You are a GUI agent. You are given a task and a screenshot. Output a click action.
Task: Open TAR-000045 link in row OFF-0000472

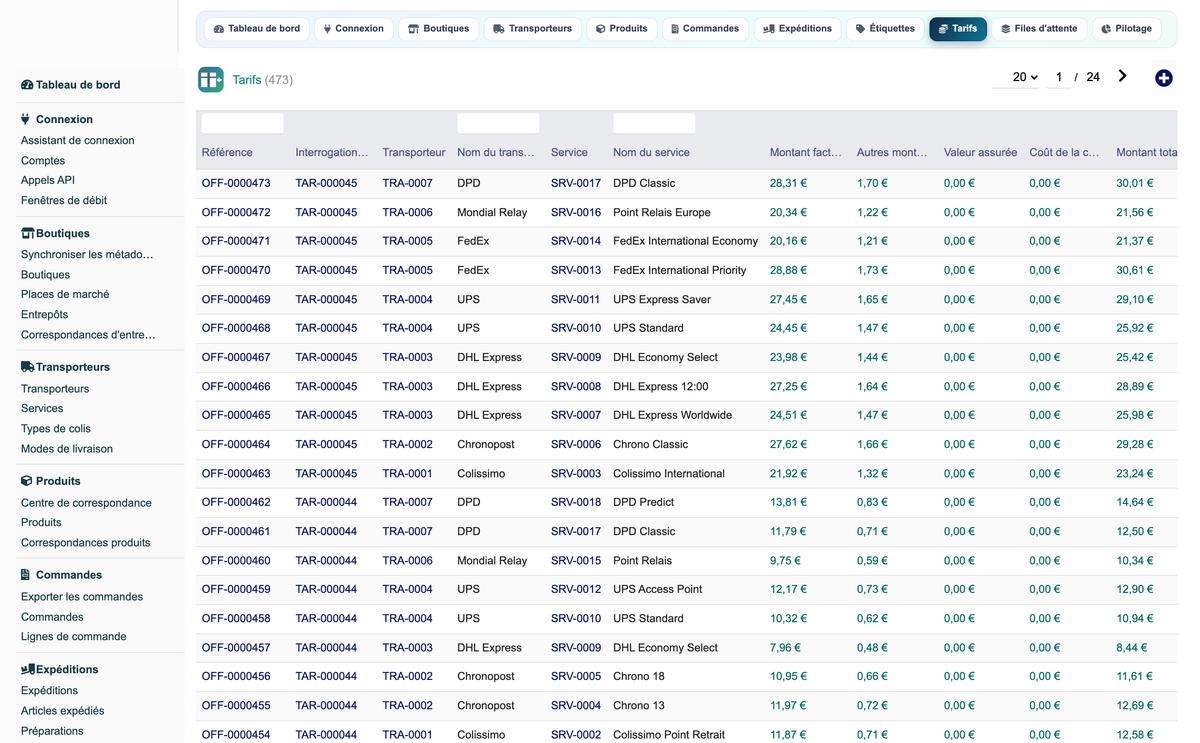coord(326,212)
